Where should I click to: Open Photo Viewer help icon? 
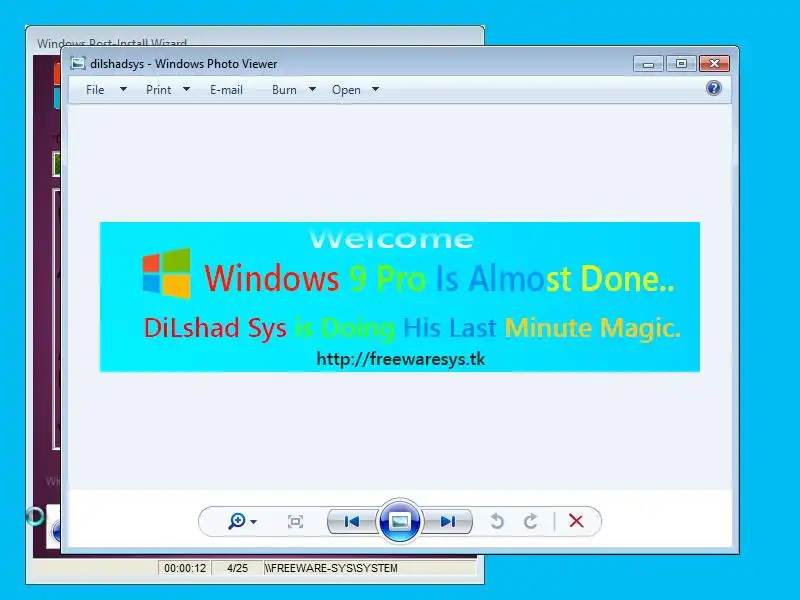pos(714,88)
